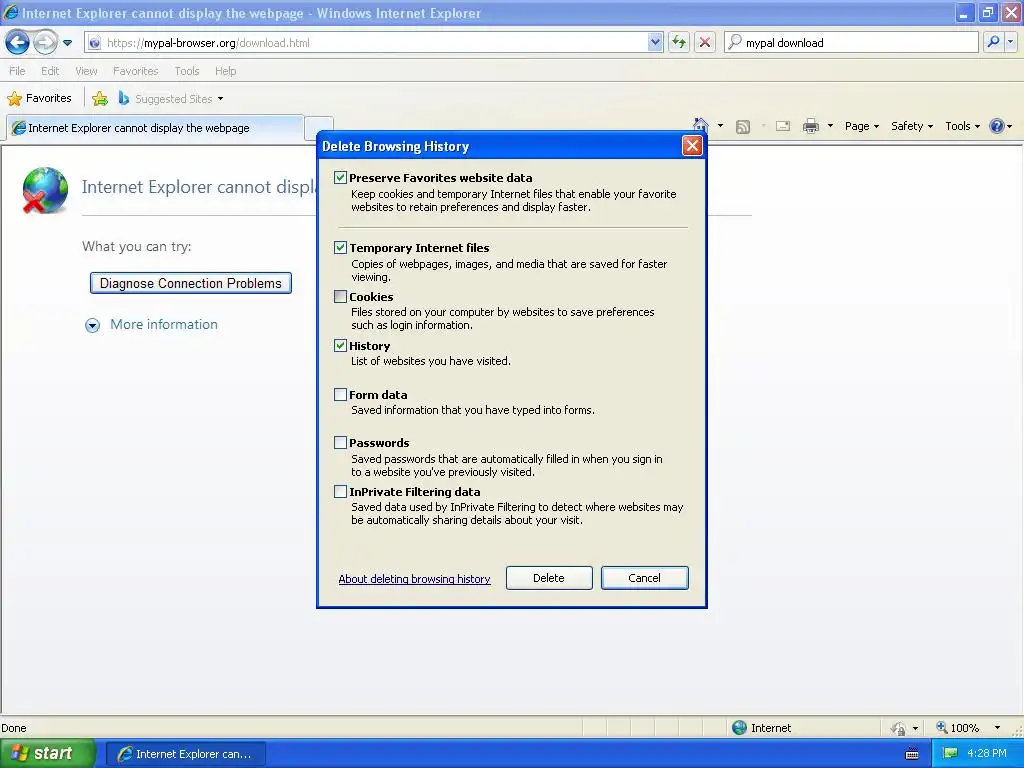This screenshot has height=768, width=1024.
Task: Check the Form data checkbox
Action: coord(340,394)
